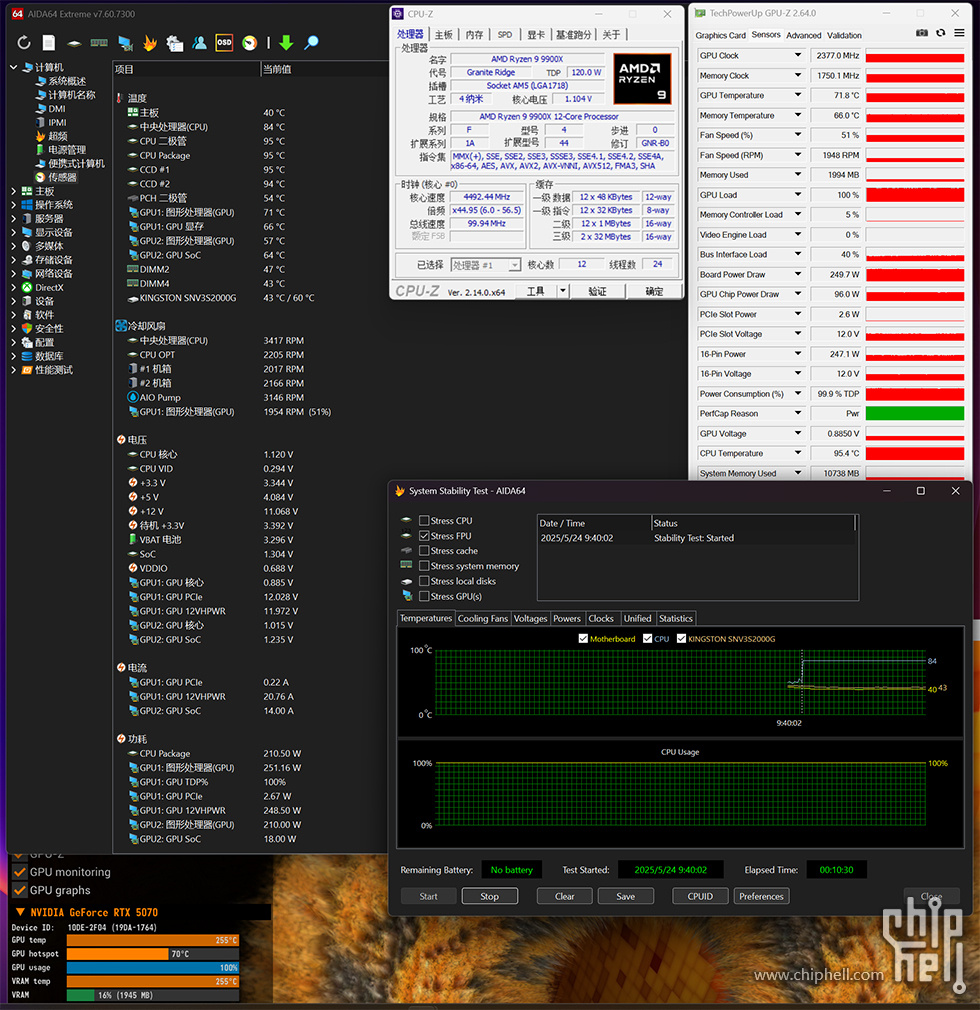Uncheck GPU graphs in the FurMark panel
This screenshot has height=1010, width=980.
[x=20, y=890]
